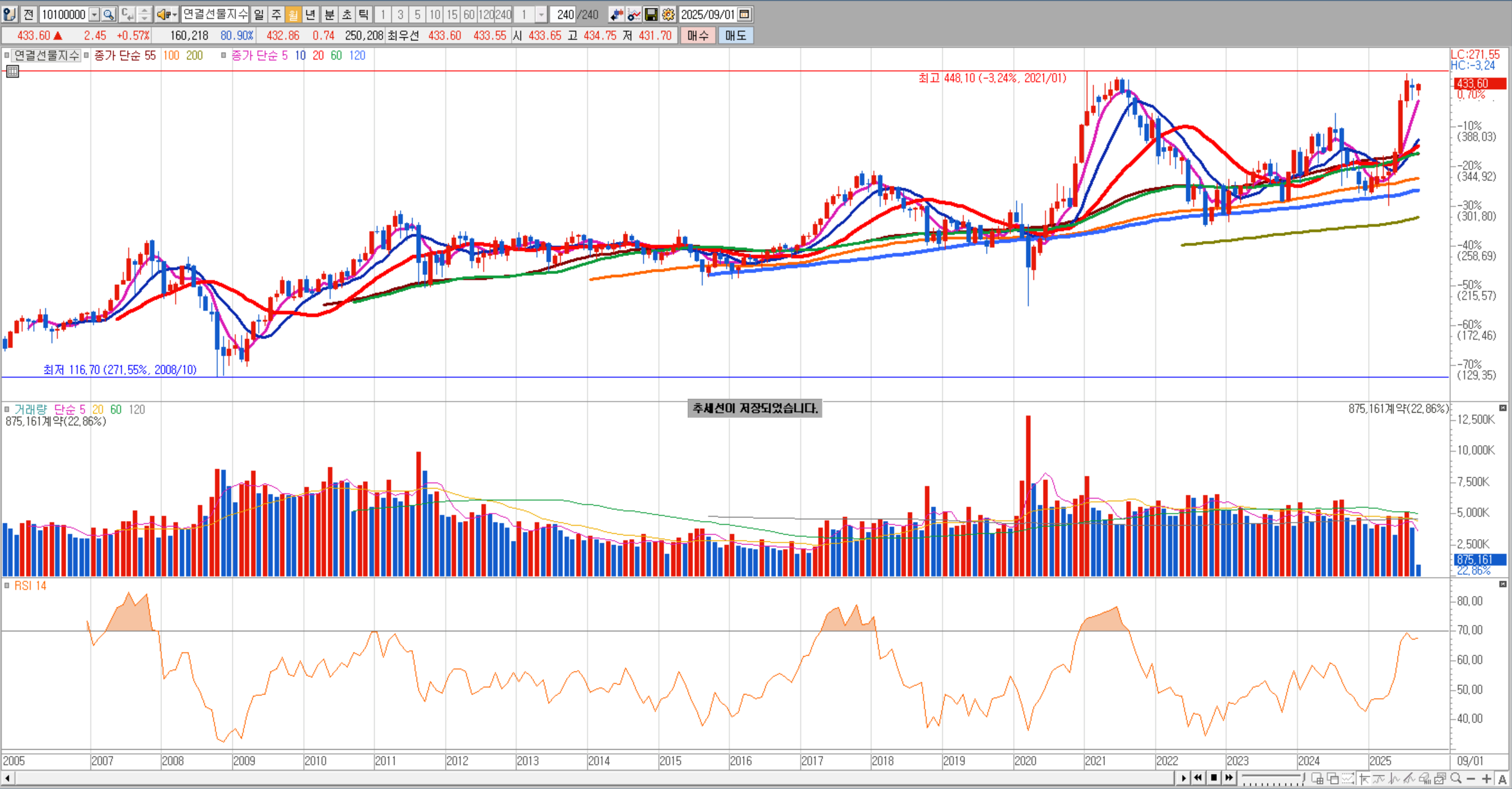This screenshot has height=789, width=1512.
Task: Click the chart zoom slider at bottom
Action: pos(1272,776)
